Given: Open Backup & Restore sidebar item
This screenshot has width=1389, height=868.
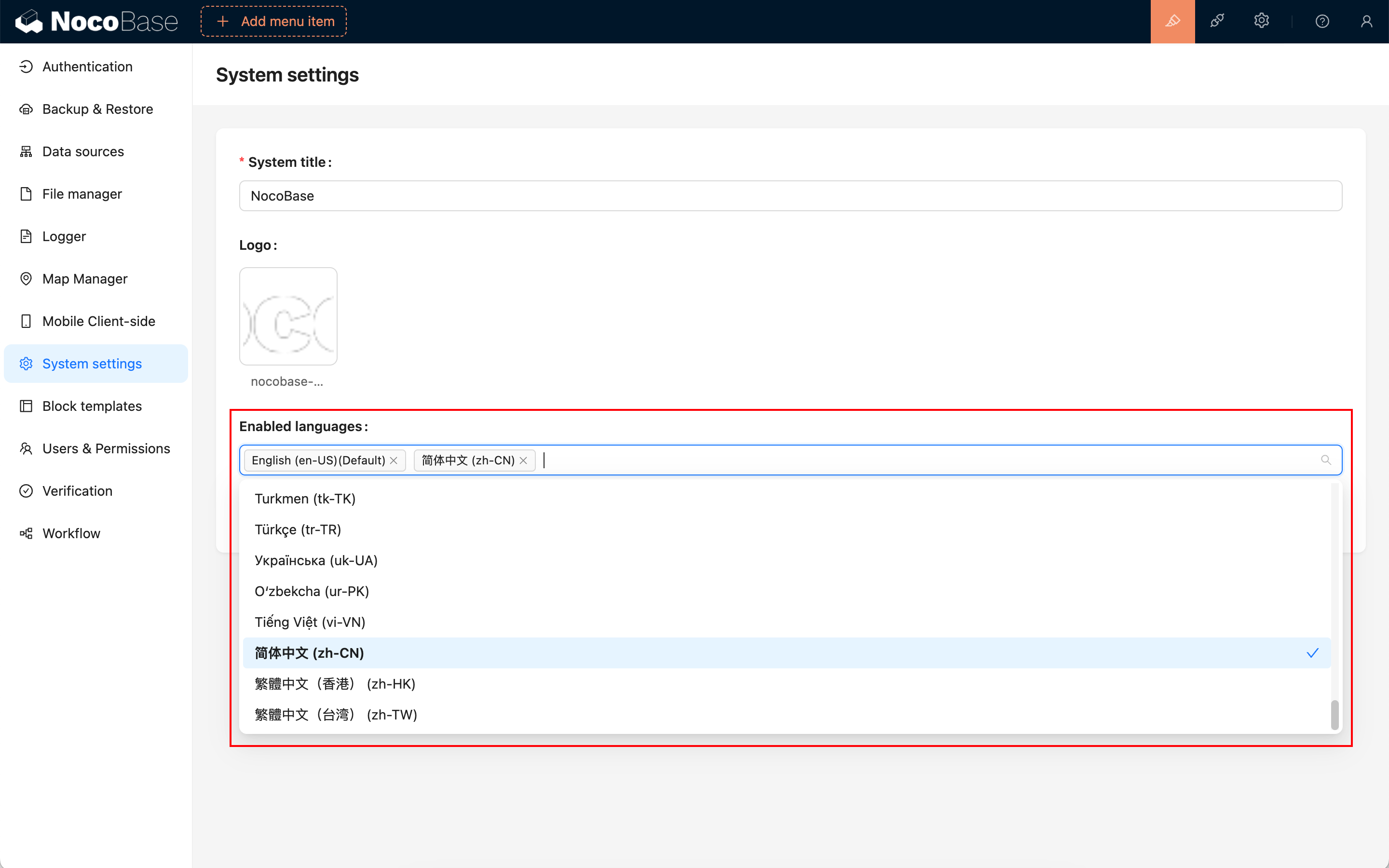Looking at the screenshot, I should (97, 109).
